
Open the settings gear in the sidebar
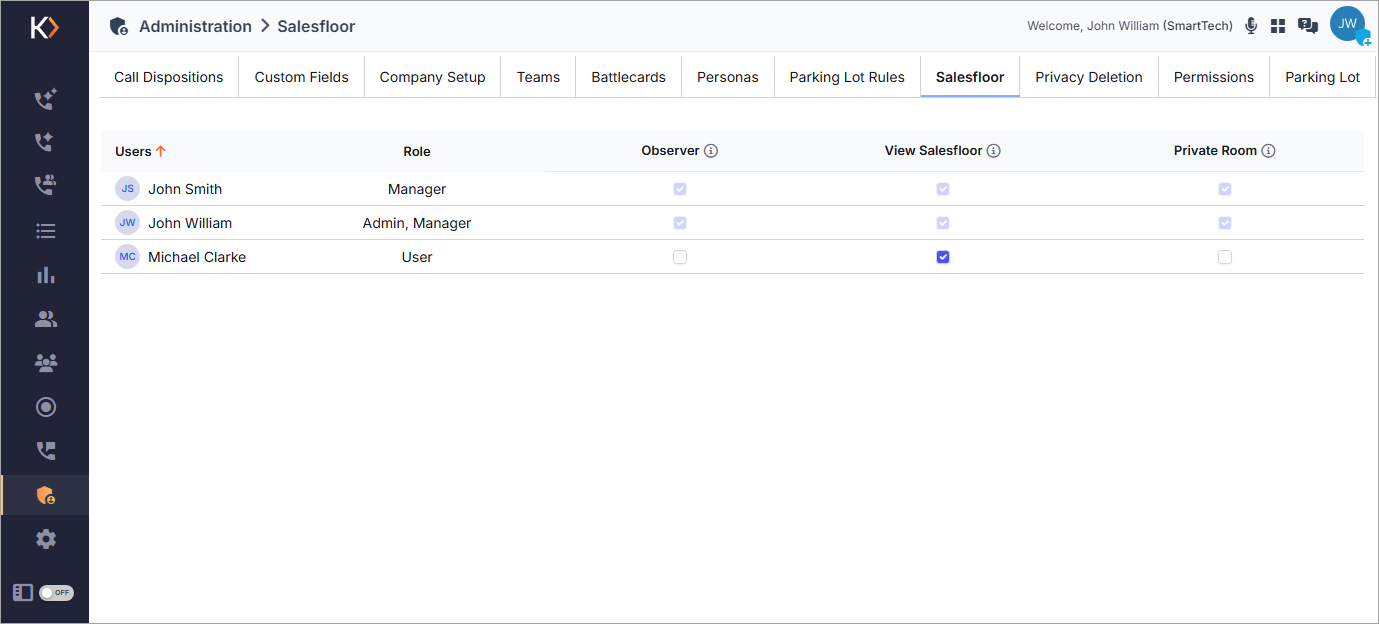coord(45,539)
